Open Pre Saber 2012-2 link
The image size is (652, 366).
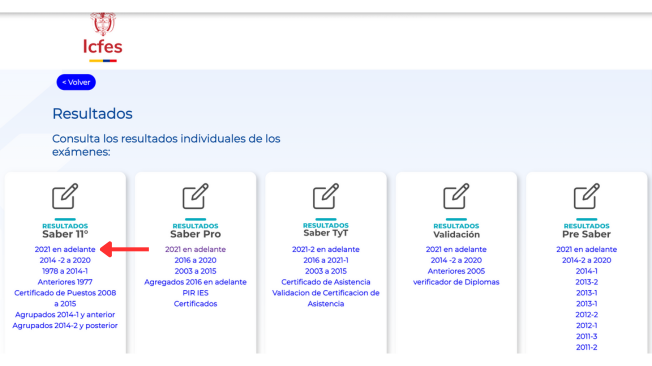[587, 314]
